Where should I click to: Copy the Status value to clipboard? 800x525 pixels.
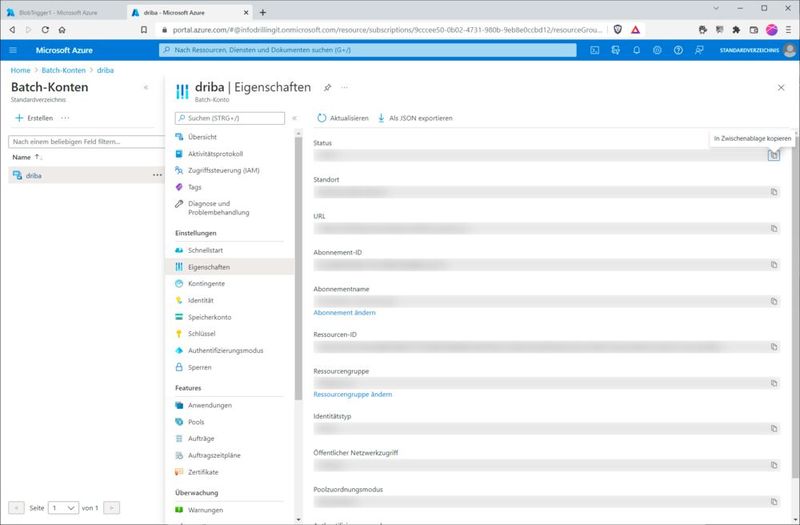coord(774,156)
